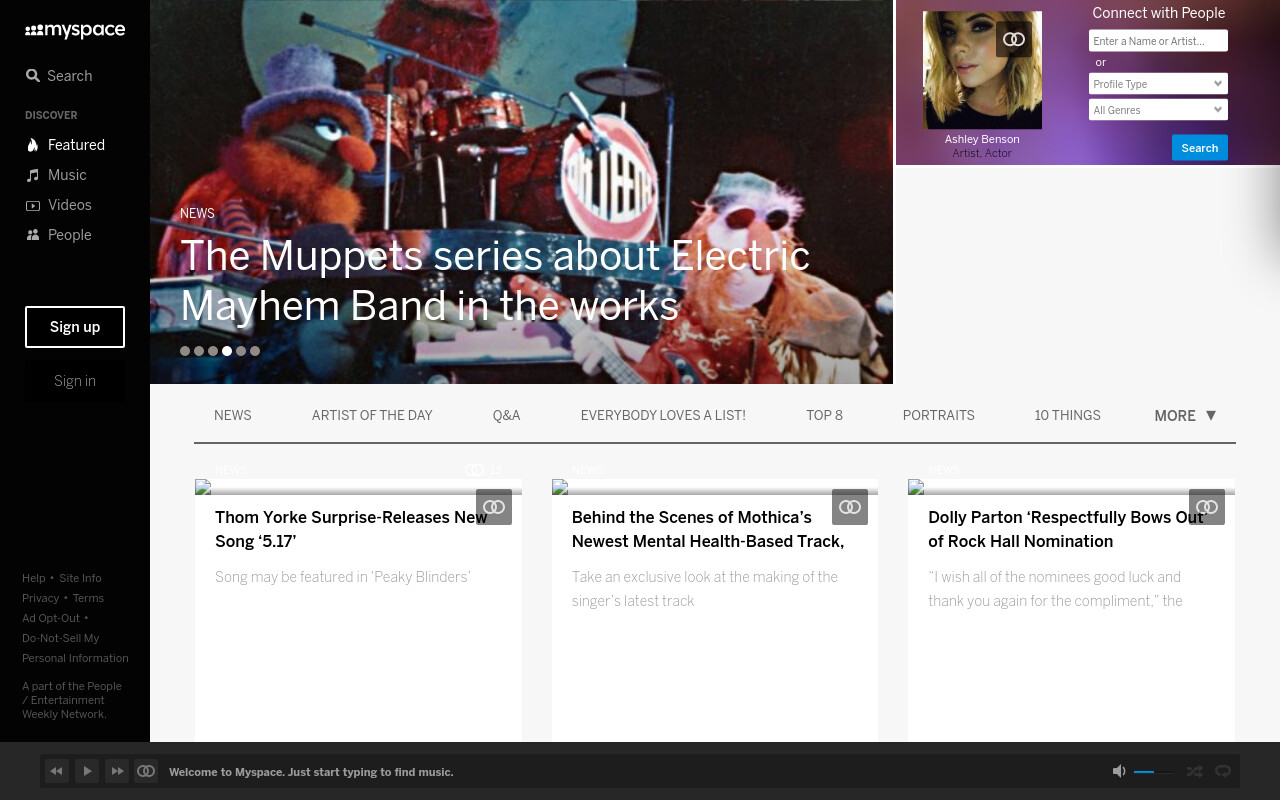1280x800 pixels.
Task: Open Search in the sidebar
Action: 59,76
